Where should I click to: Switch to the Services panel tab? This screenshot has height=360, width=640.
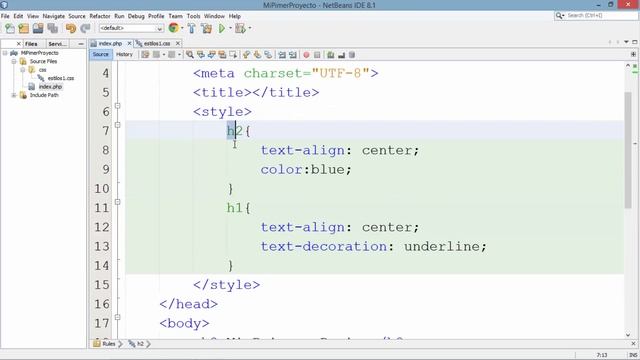pos(57,44)
